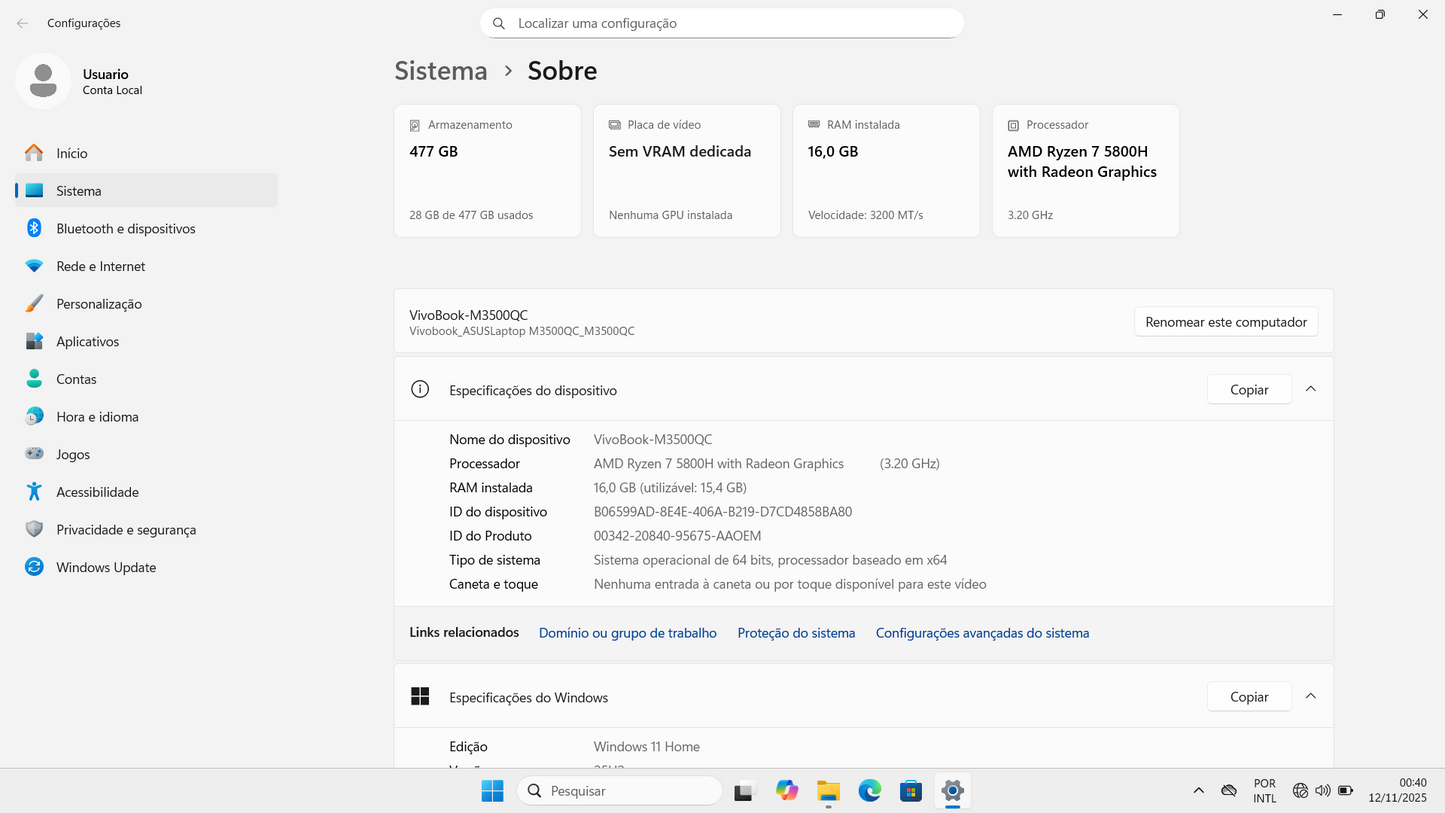Open Privacidade e segurança settings
Image resolution: width=1445 pixels, height=813 pixels.
[125, 529]
